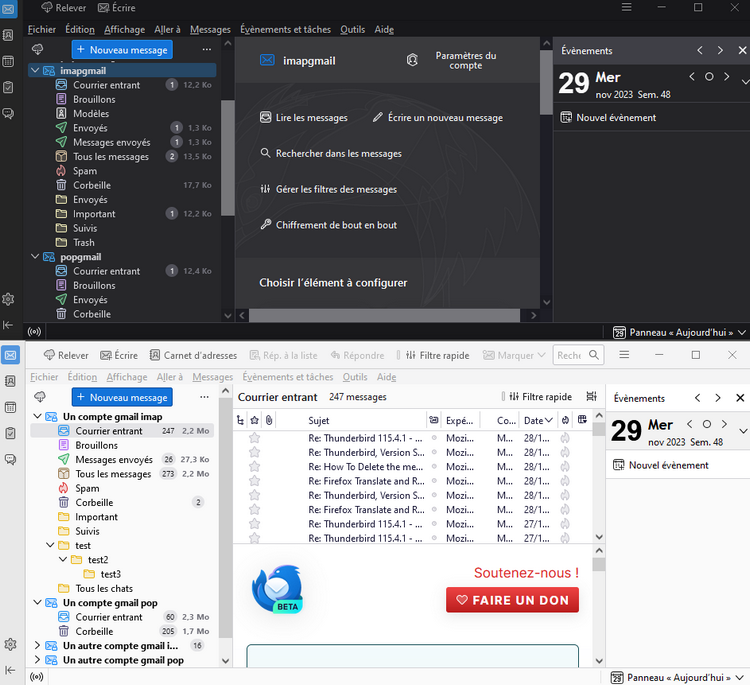Toggle Panneau Aujourd'hui in dark window status bar
The height and width of the screenshot is (685, 750).
point(680,332)
